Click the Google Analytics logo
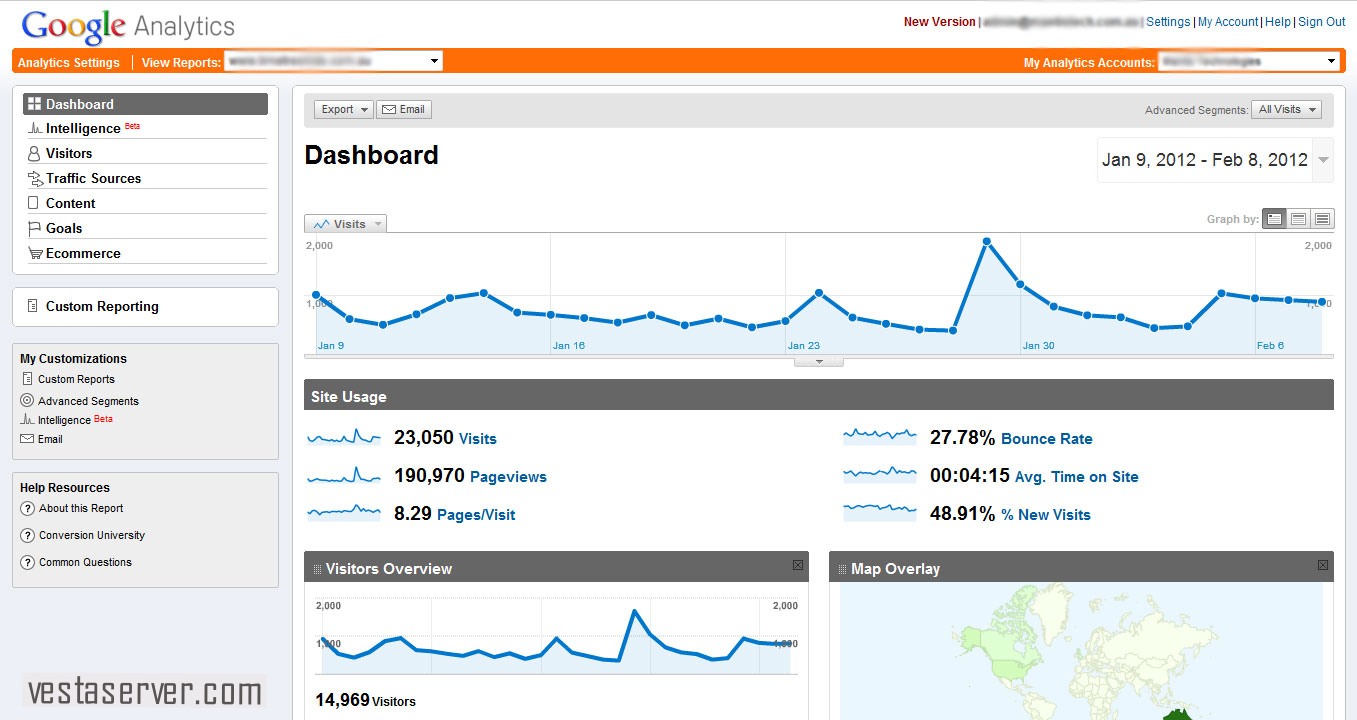Screen dimensions: 1357x720 [128, 26]
